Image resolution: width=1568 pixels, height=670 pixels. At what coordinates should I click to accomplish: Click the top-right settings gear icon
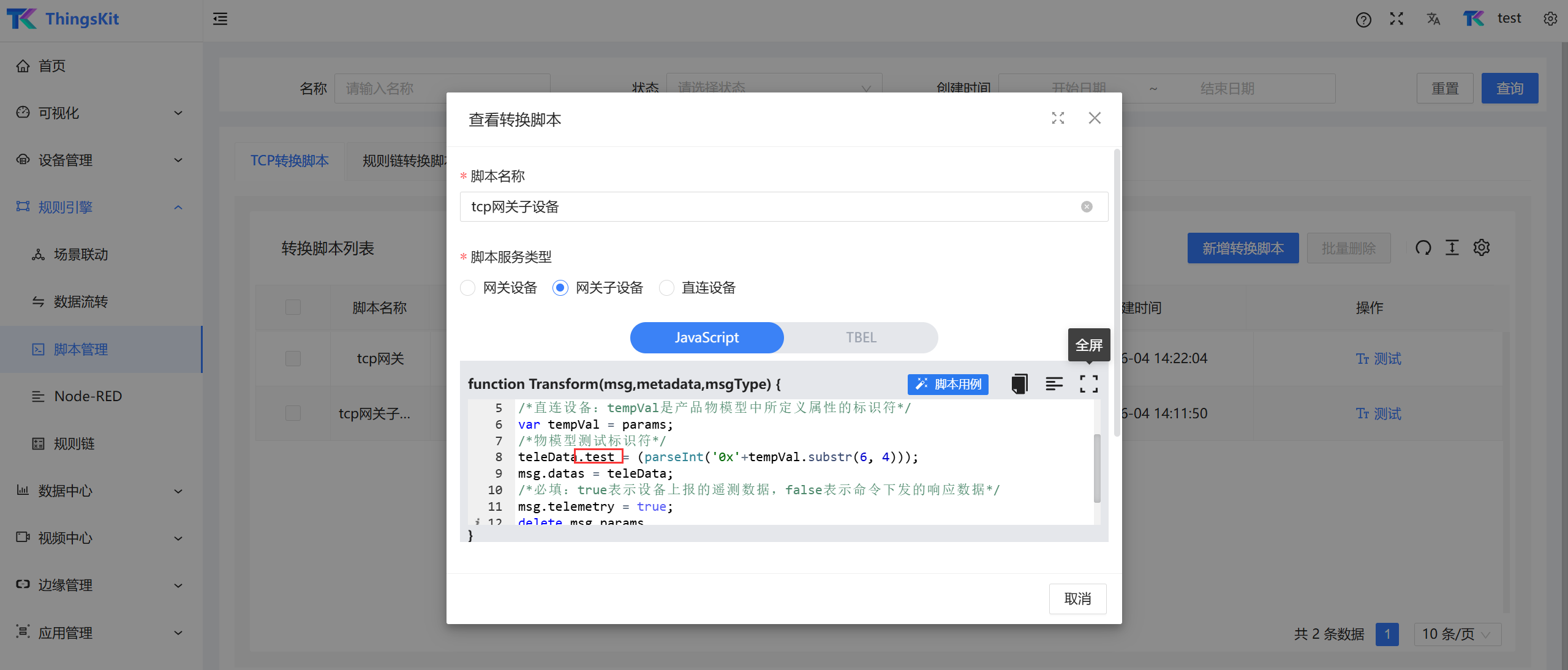(1550, 19)
